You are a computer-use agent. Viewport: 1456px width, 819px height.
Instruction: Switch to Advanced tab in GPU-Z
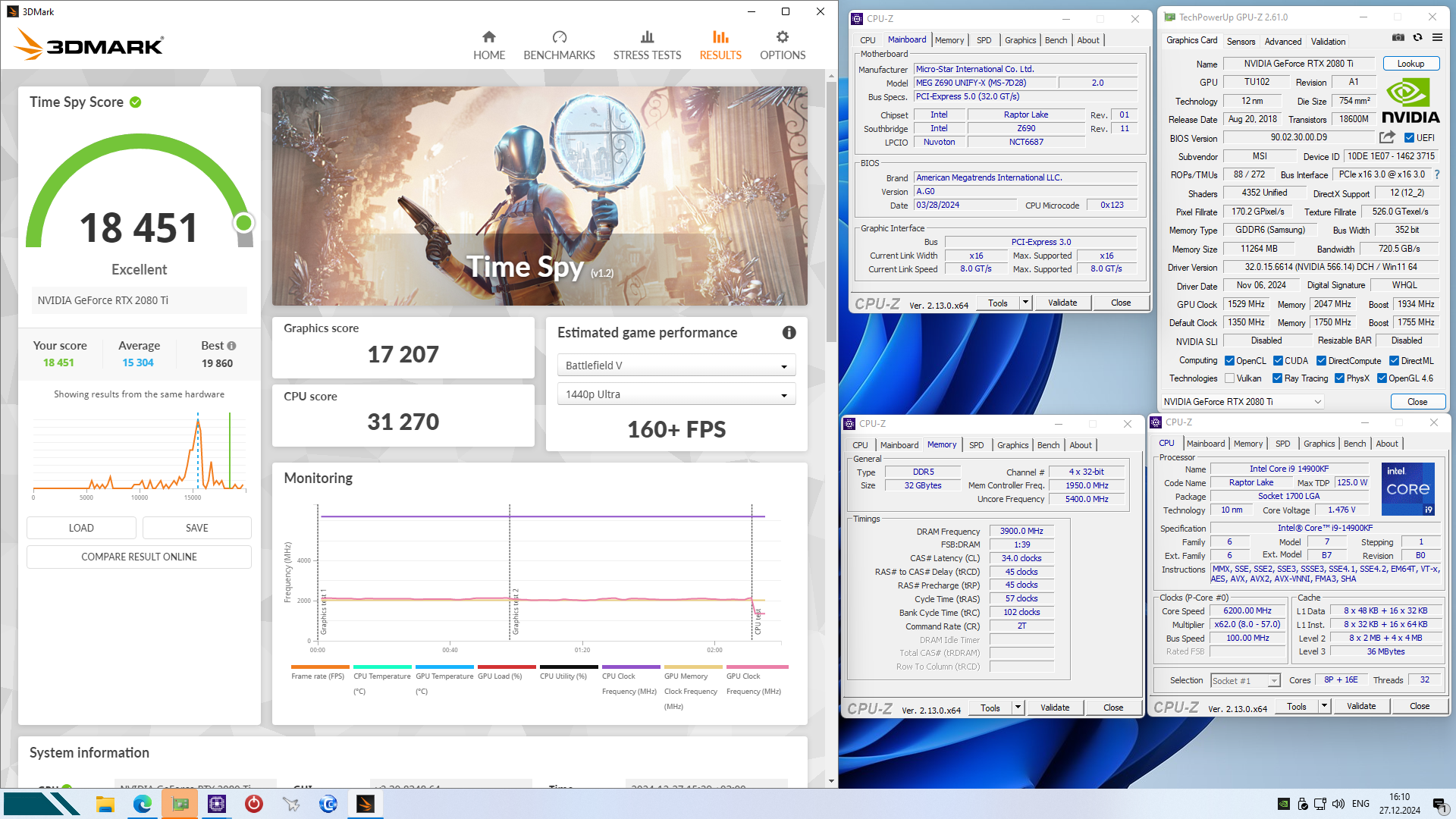click(1283, 42)
